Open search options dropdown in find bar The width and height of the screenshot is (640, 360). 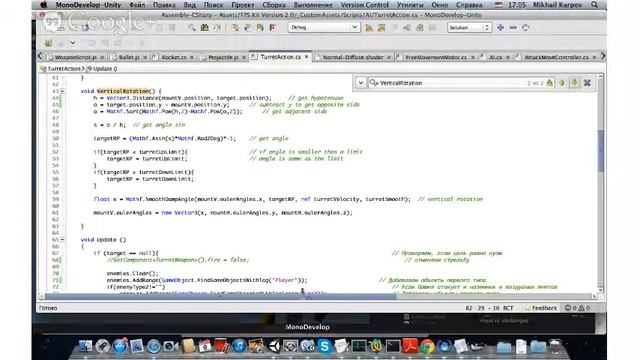click(x=360, y=83)
